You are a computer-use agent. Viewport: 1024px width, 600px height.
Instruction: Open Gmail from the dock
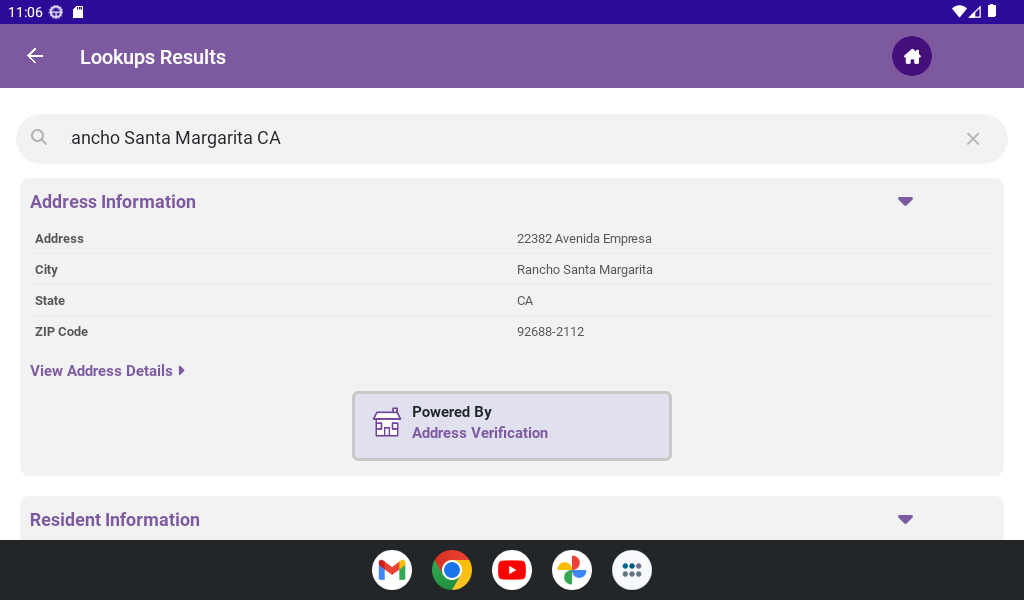click(392, 570)
